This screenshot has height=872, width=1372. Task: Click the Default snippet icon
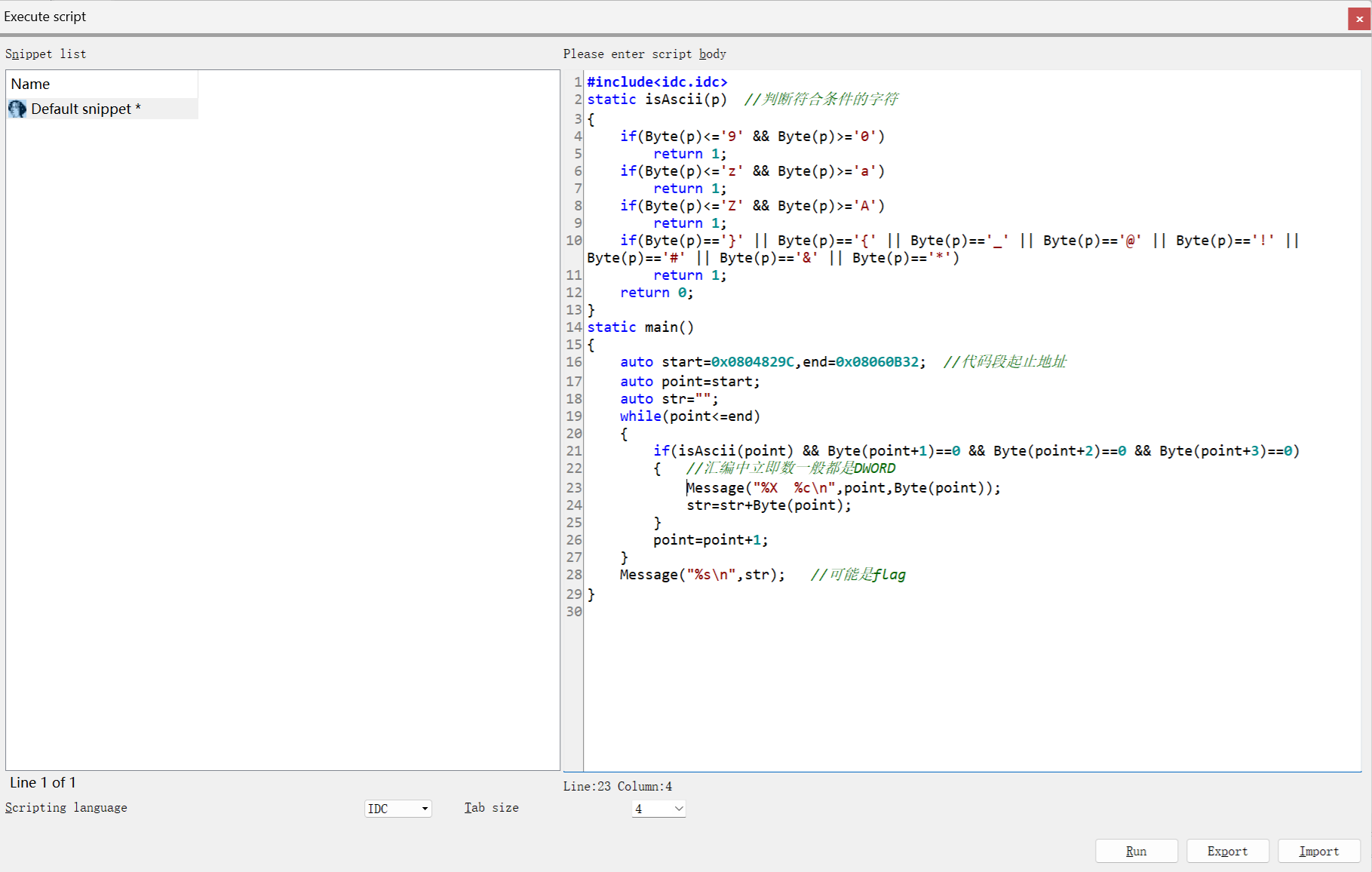17,109
